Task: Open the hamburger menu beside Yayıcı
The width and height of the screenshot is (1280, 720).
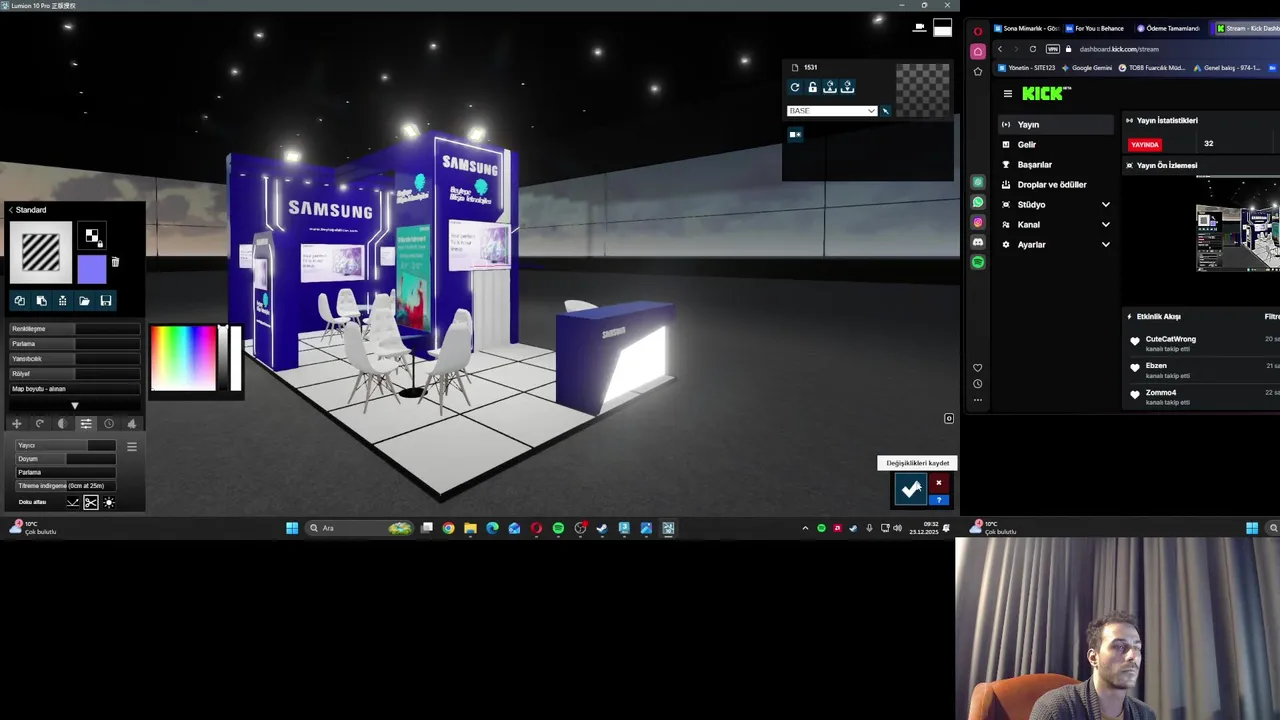Action: click(x=131, y=447)
